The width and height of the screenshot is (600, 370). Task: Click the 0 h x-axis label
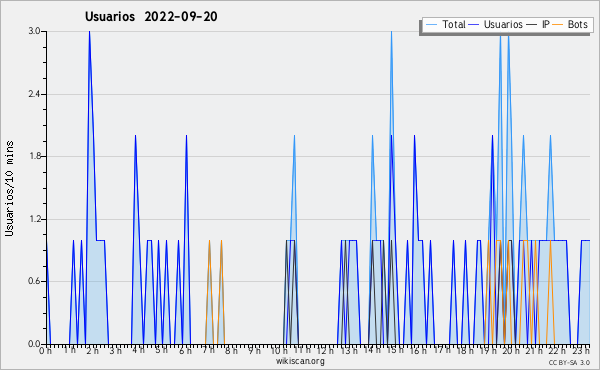[45, 351]
